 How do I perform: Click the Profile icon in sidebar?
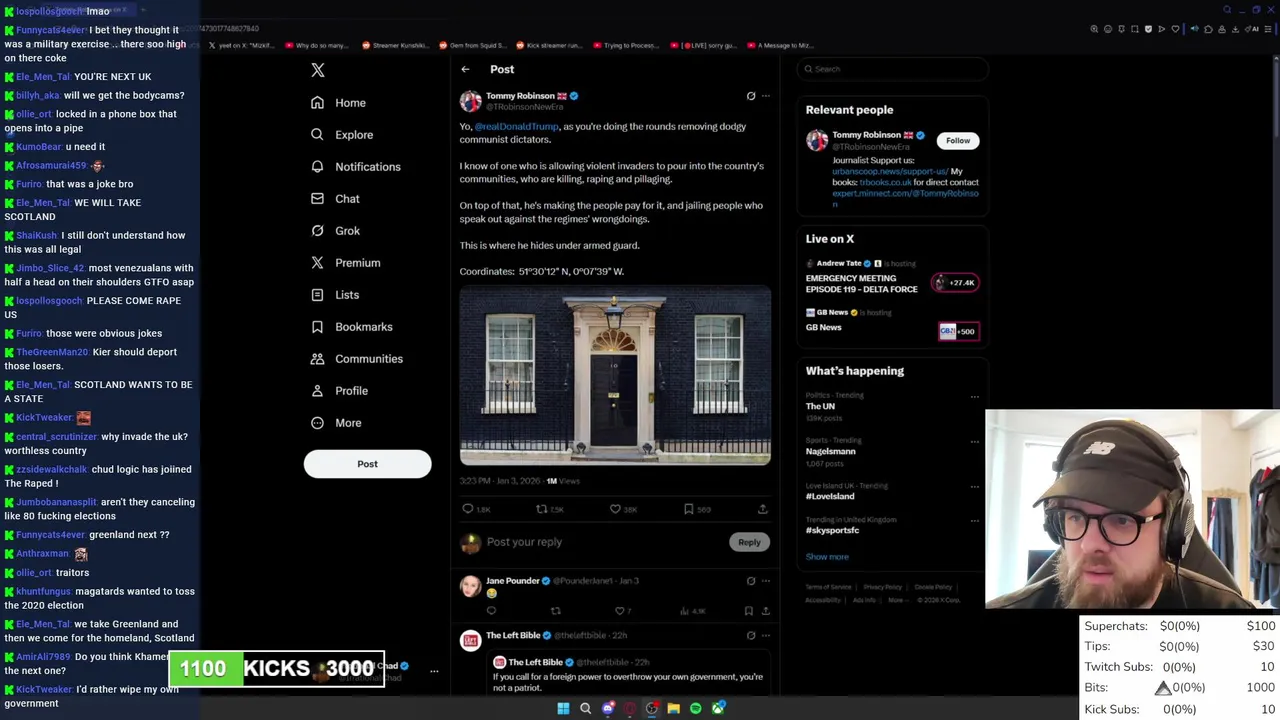317,391
